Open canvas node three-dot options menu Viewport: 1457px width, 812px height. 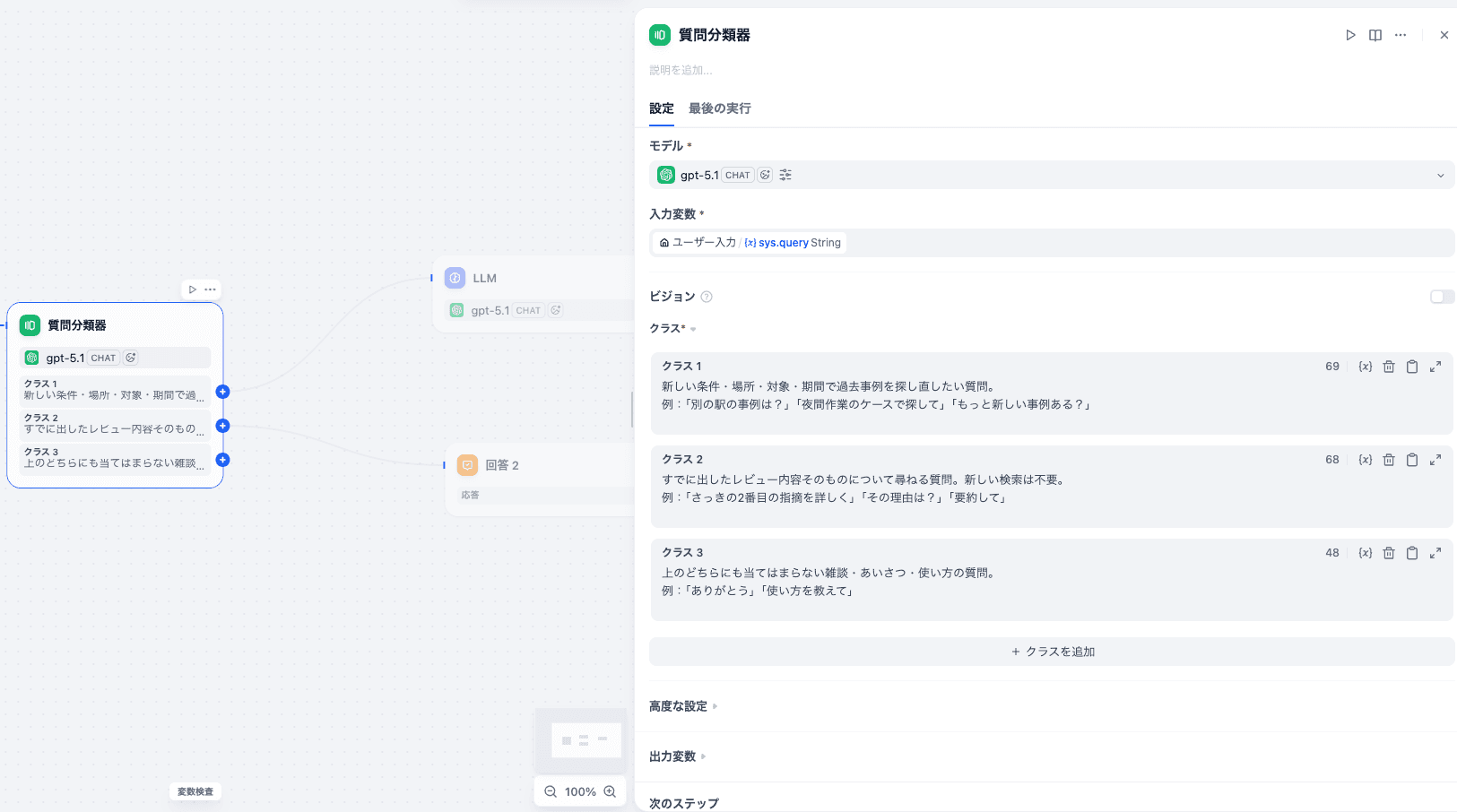tap(210, 289)
